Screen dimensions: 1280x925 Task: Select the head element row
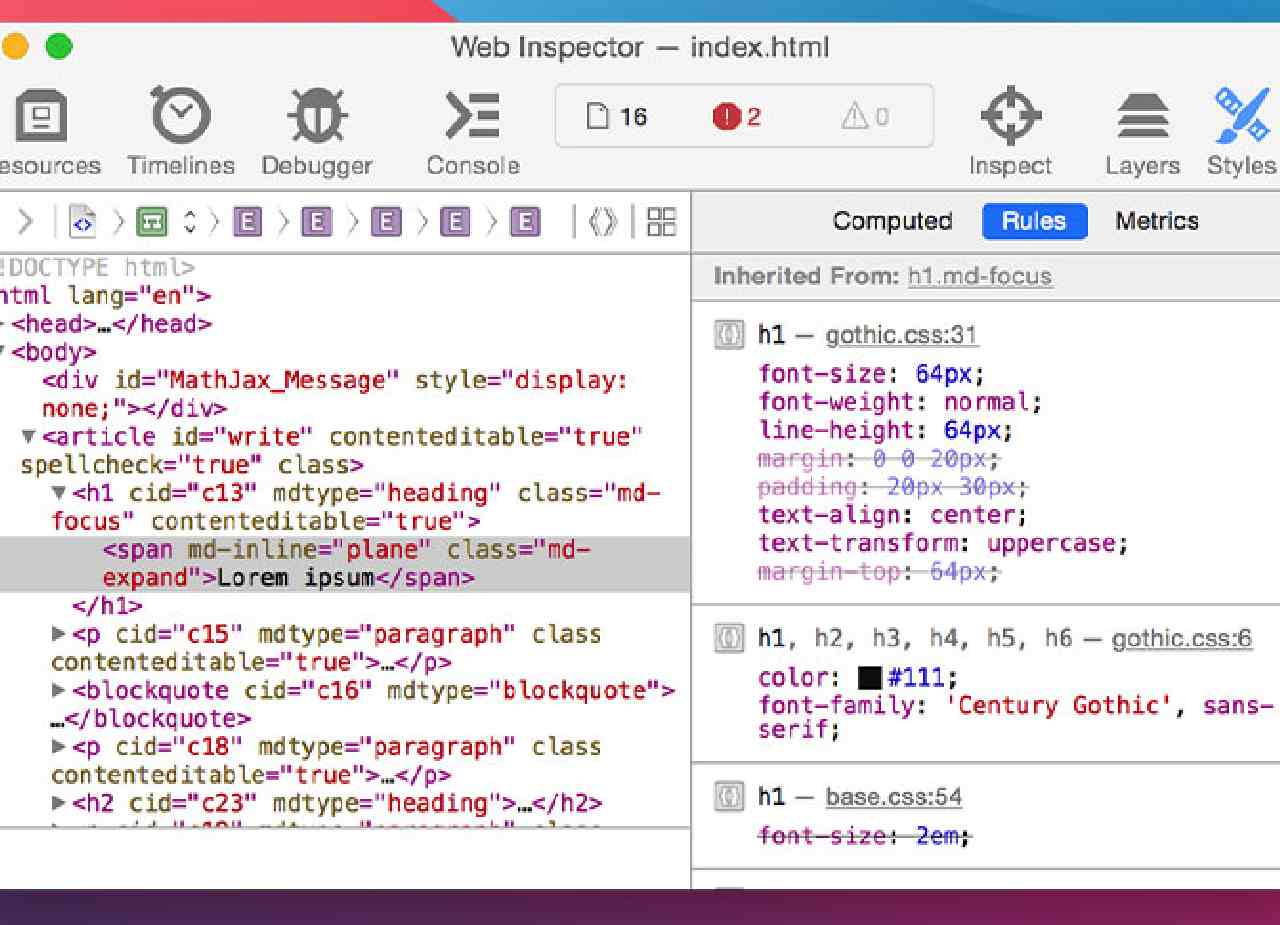click(111, 324)
